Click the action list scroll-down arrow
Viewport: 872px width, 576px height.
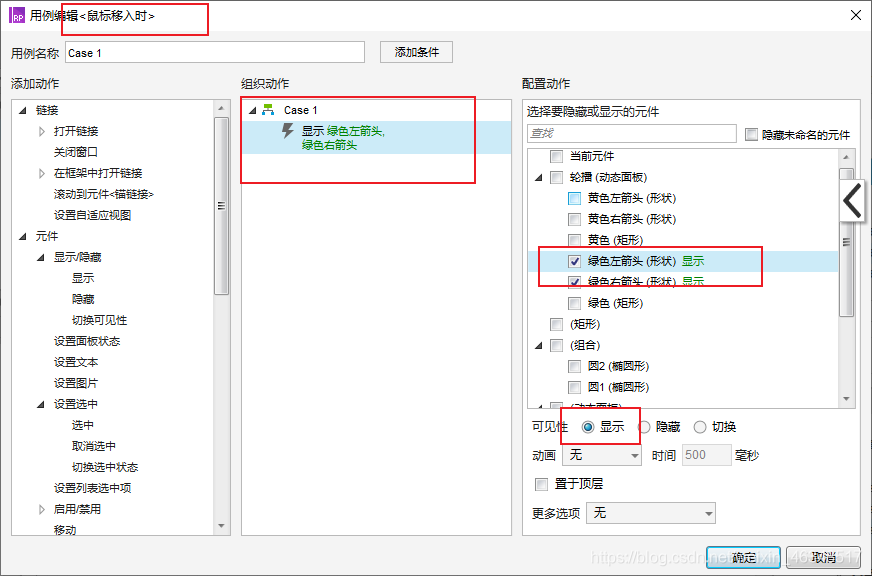tap(221, 526)
